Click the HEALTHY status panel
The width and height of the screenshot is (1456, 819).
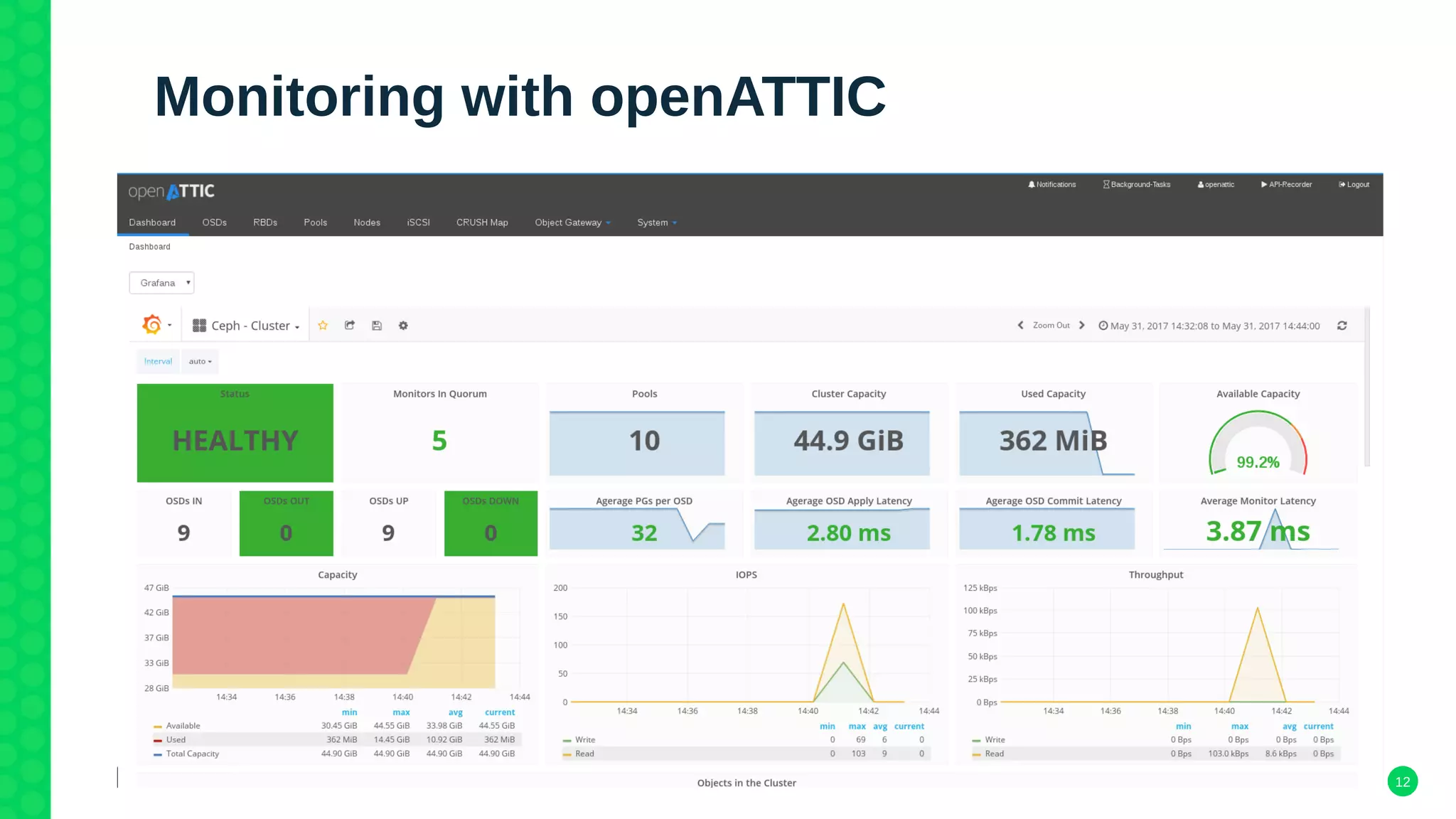(235, 433)
